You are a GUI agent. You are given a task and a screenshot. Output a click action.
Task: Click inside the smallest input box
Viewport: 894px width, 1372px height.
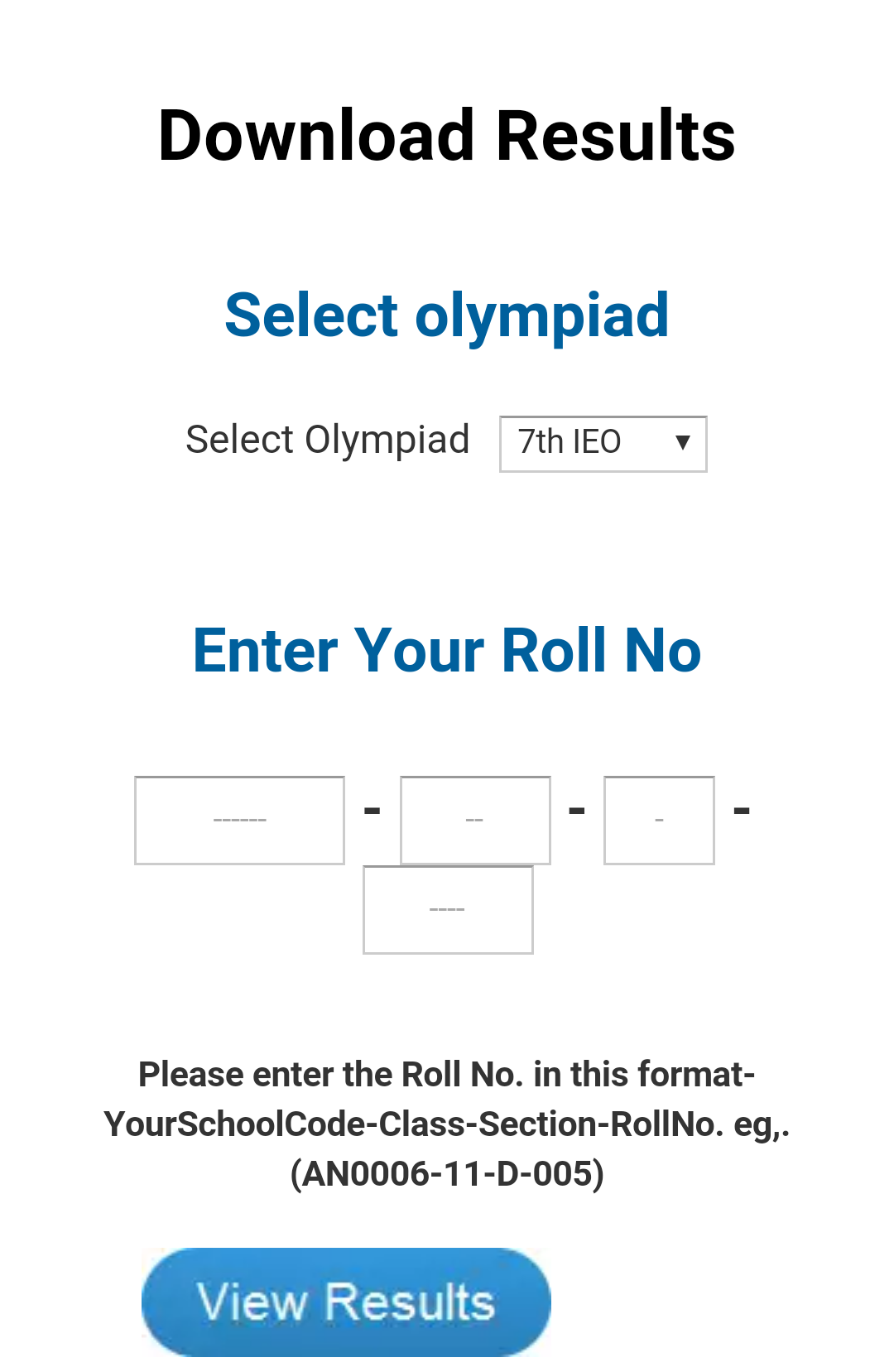click(658, 820)
